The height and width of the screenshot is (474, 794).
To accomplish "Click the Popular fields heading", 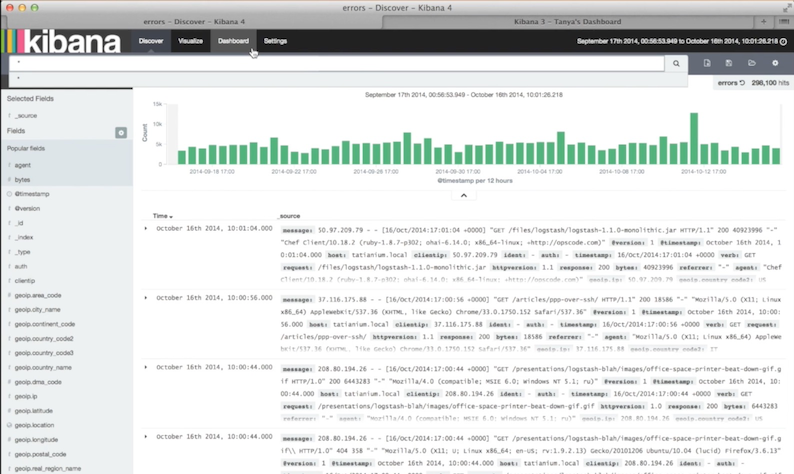I will [x=26, y=148].
